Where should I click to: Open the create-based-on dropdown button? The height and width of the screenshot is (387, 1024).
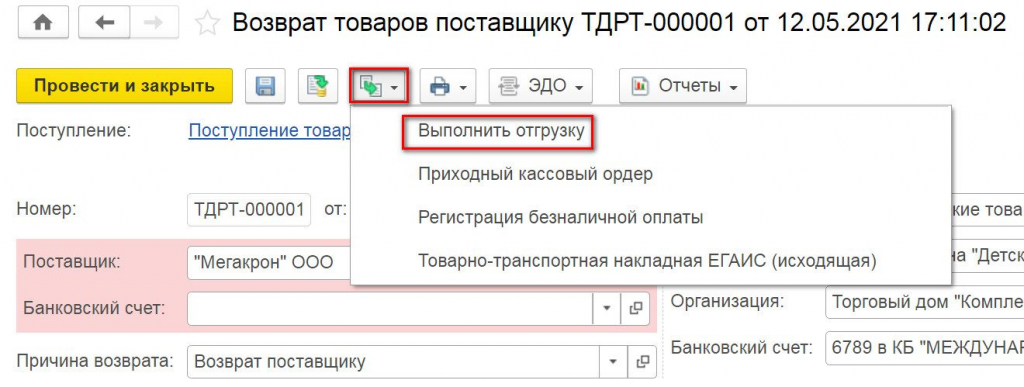pos(379,85)
